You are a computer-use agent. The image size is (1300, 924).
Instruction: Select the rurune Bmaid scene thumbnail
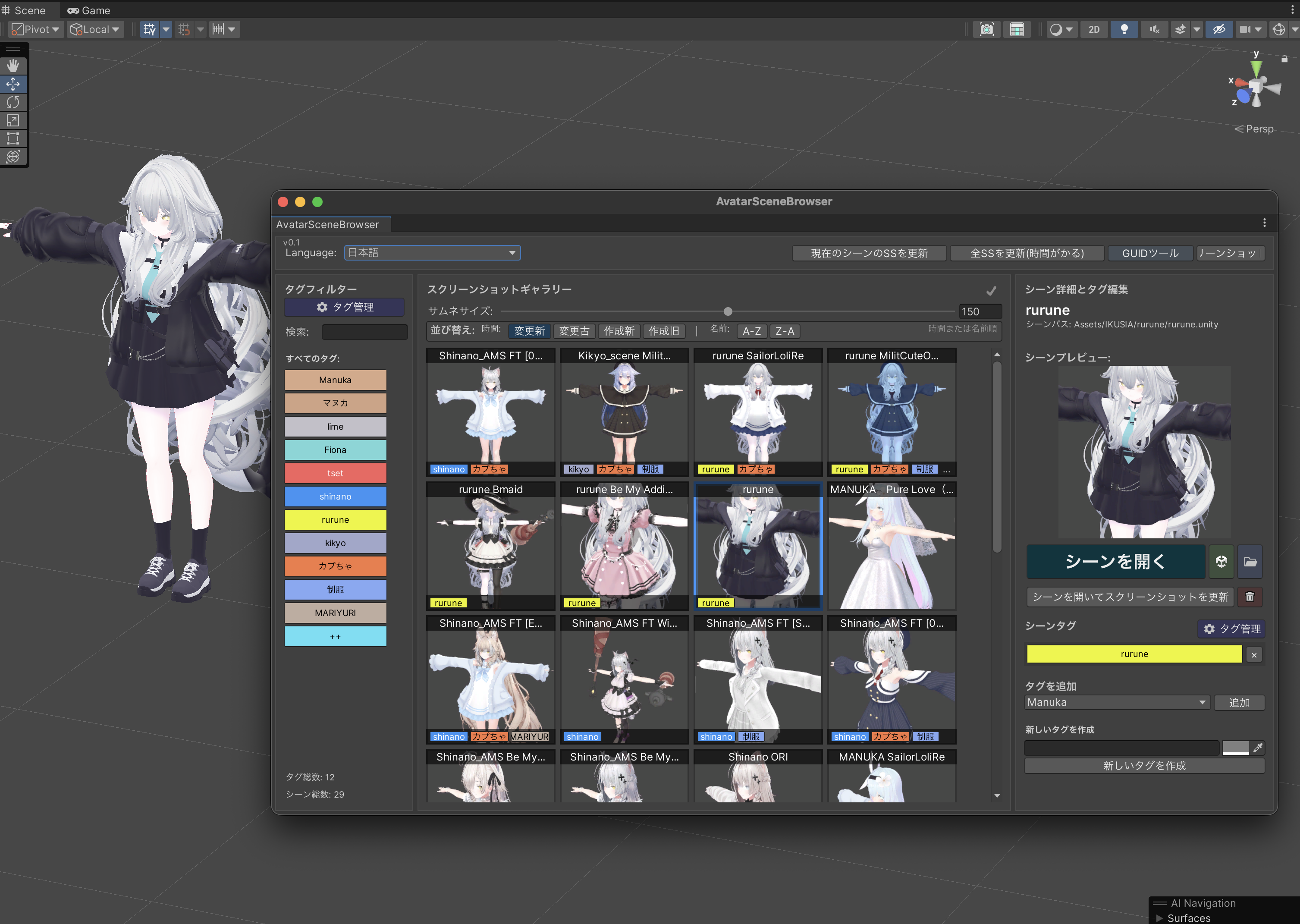tap(490, 546)
